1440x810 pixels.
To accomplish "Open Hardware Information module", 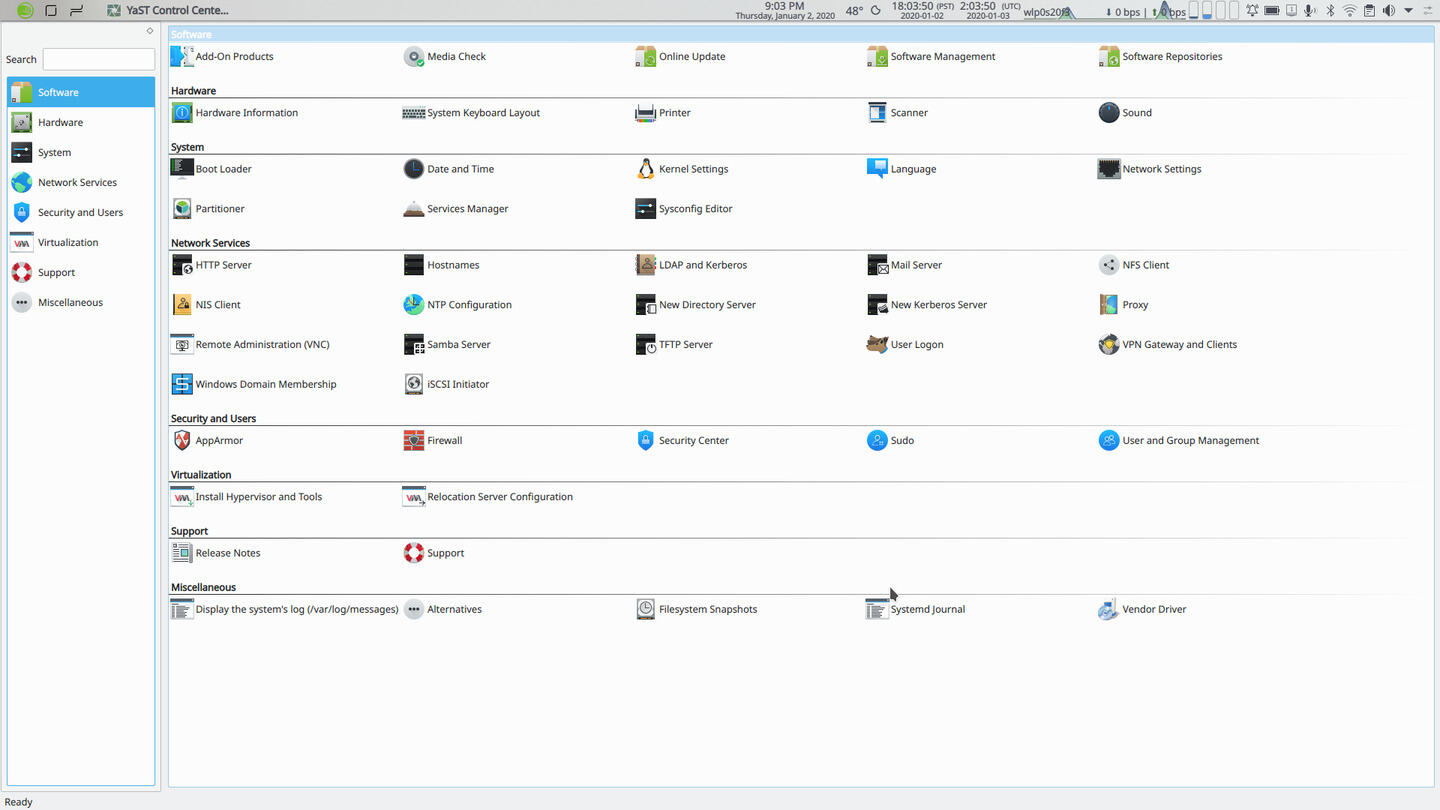I will pos(235,113).
